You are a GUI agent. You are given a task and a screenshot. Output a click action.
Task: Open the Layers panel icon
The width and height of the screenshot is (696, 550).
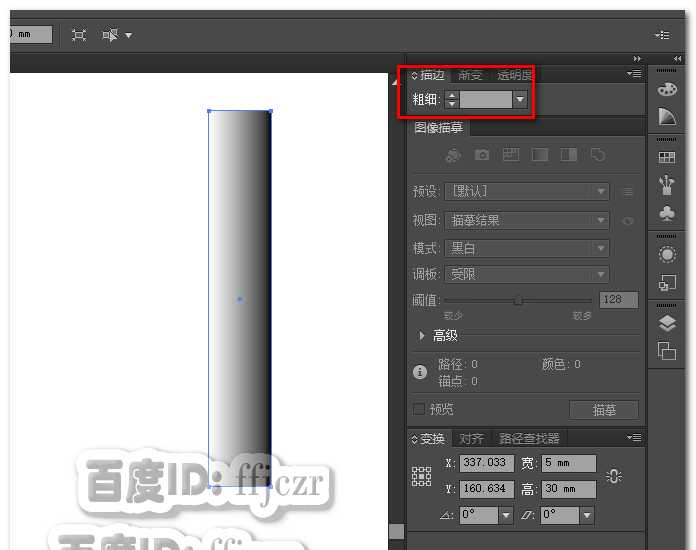667,323
